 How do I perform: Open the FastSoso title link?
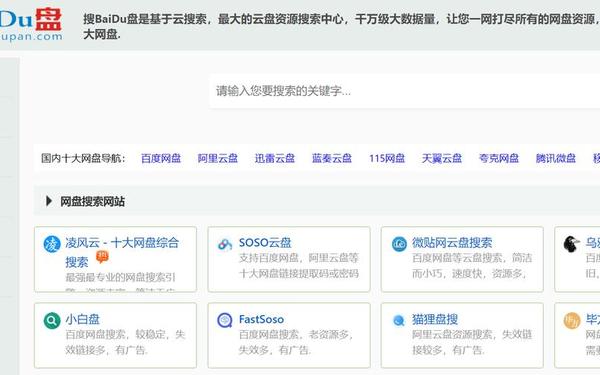point(261,319)
